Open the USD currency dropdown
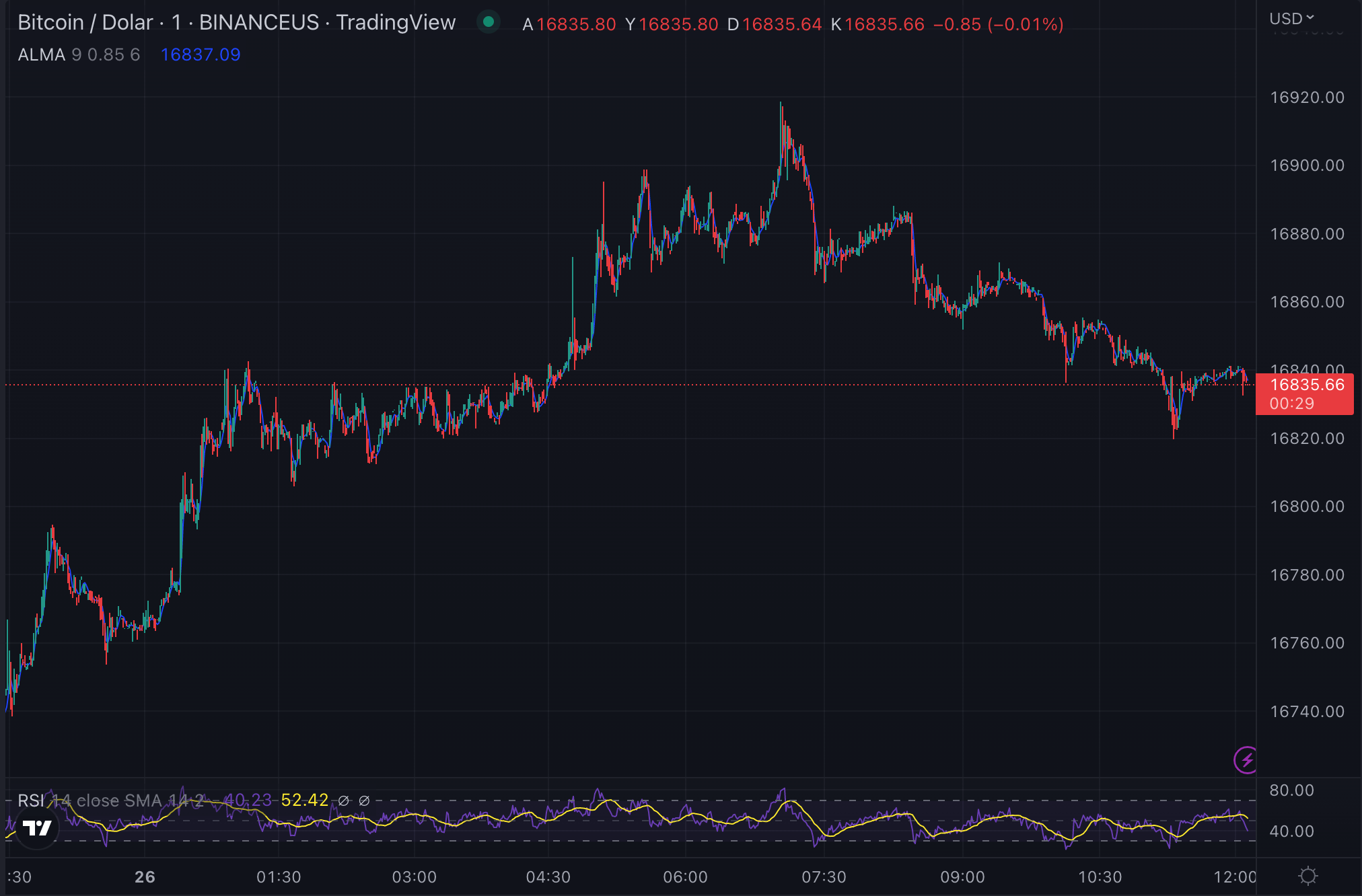 (x=1291, y=19)
